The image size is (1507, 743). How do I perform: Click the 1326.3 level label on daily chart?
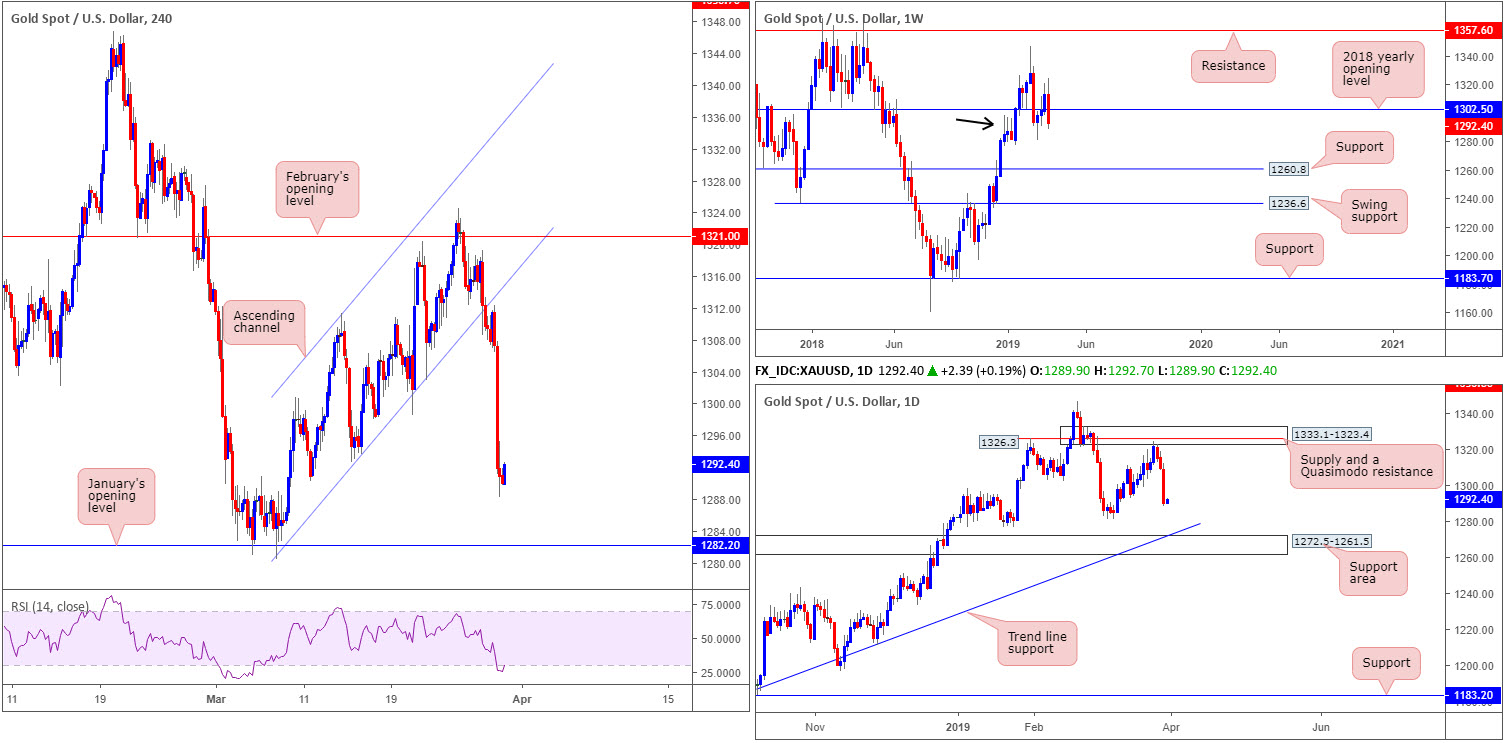998,441
